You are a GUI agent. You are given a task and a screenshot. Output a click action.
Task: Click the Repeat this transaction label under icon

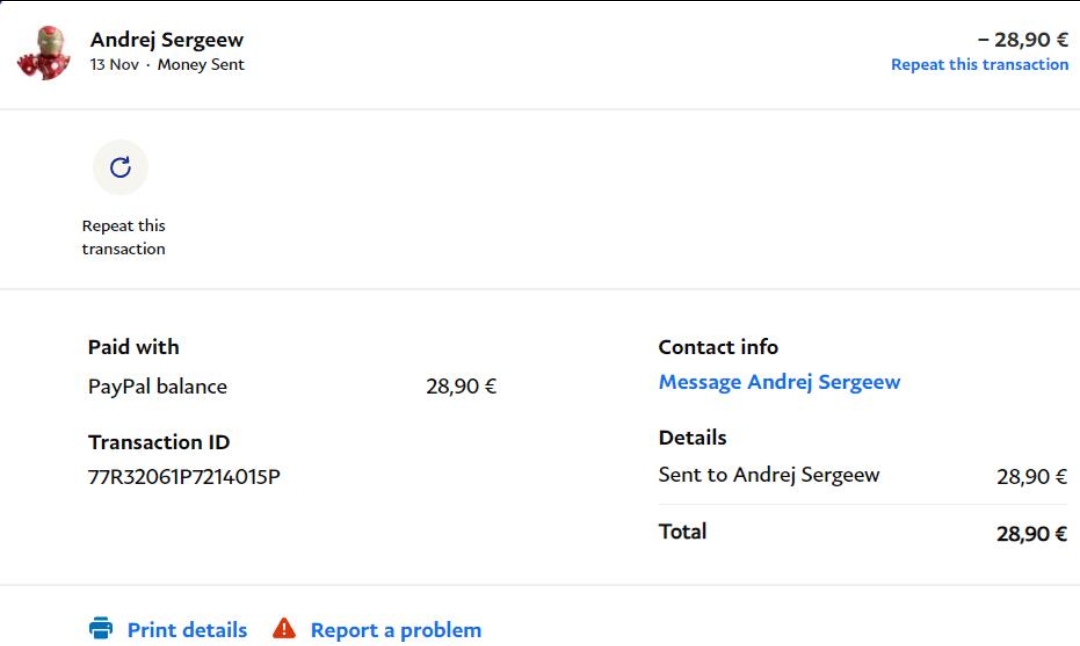point(123,237)
